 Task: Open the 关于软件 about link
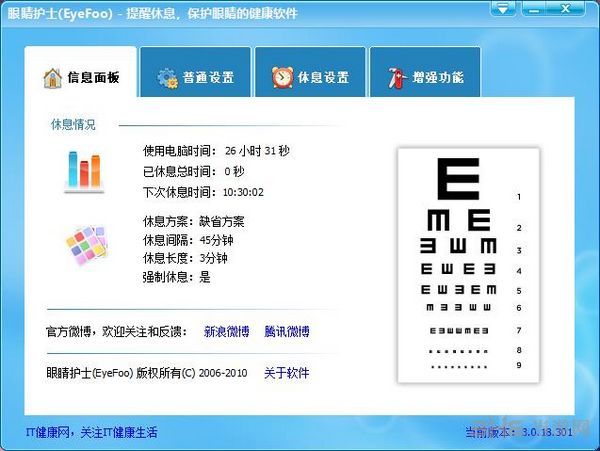point(287,373)
